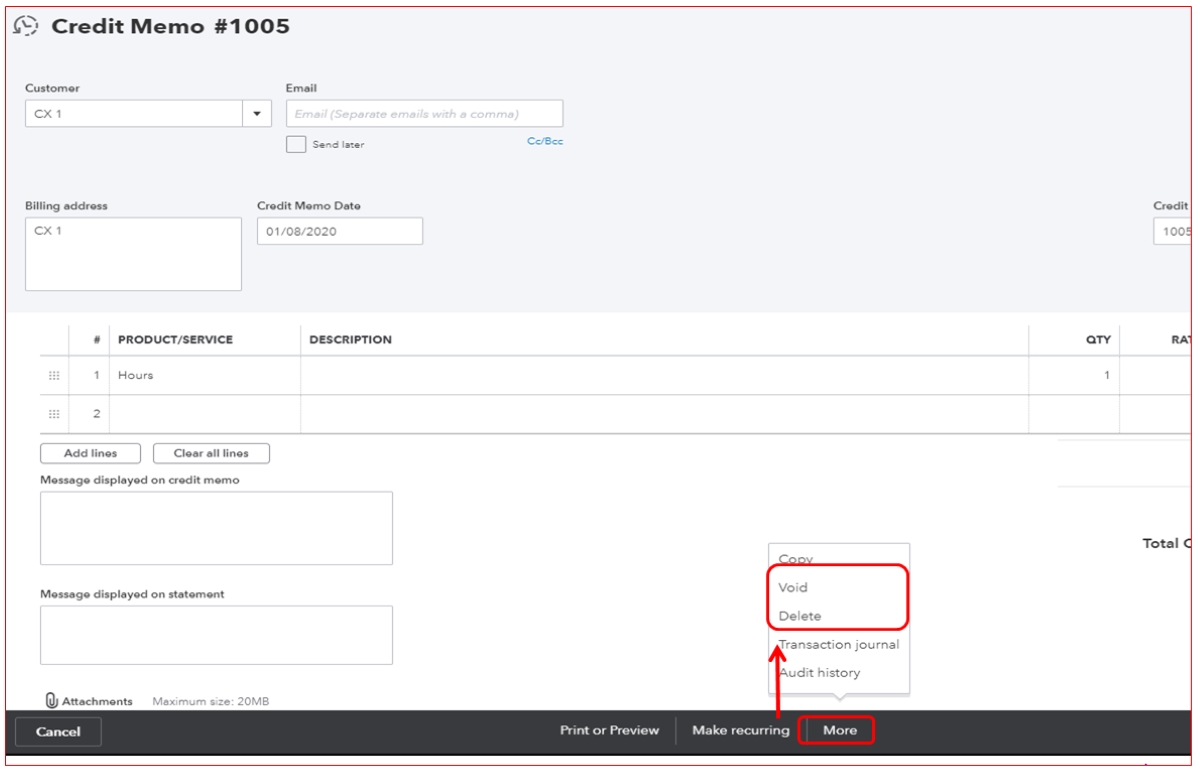Click drag handle icon on line 1
Screen dimensions: 1200x772
54,376
